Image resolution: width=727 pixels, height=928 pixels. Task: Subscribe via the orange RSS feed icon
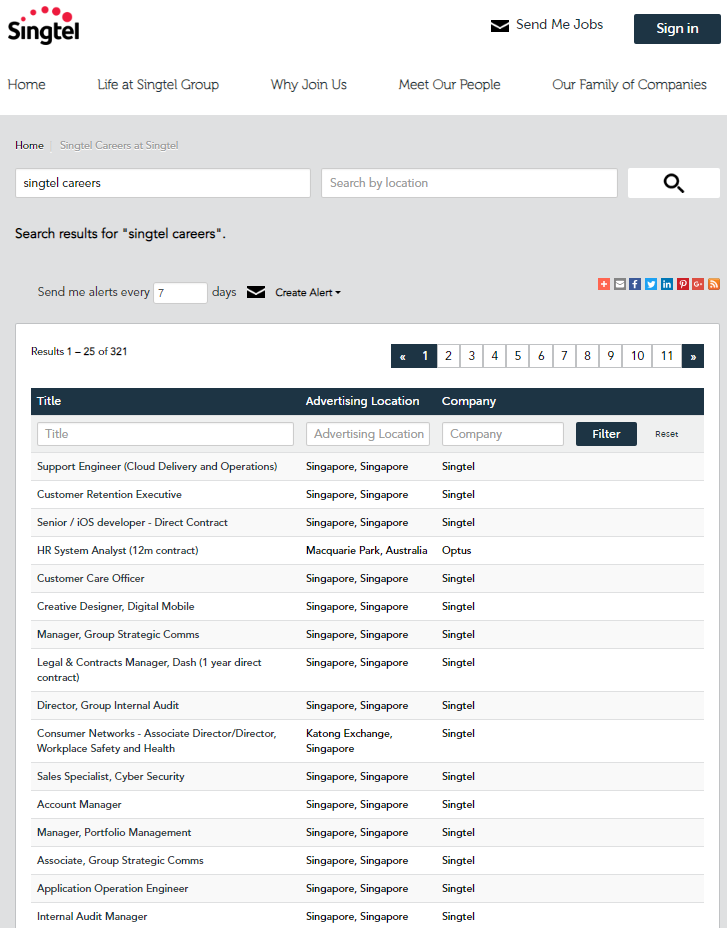714,284
